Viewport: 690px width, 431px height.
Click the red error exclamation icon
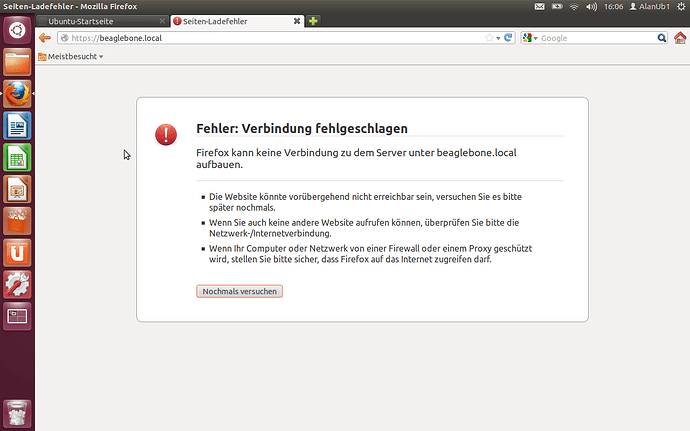pyautogui.click(x=166, y=134)
